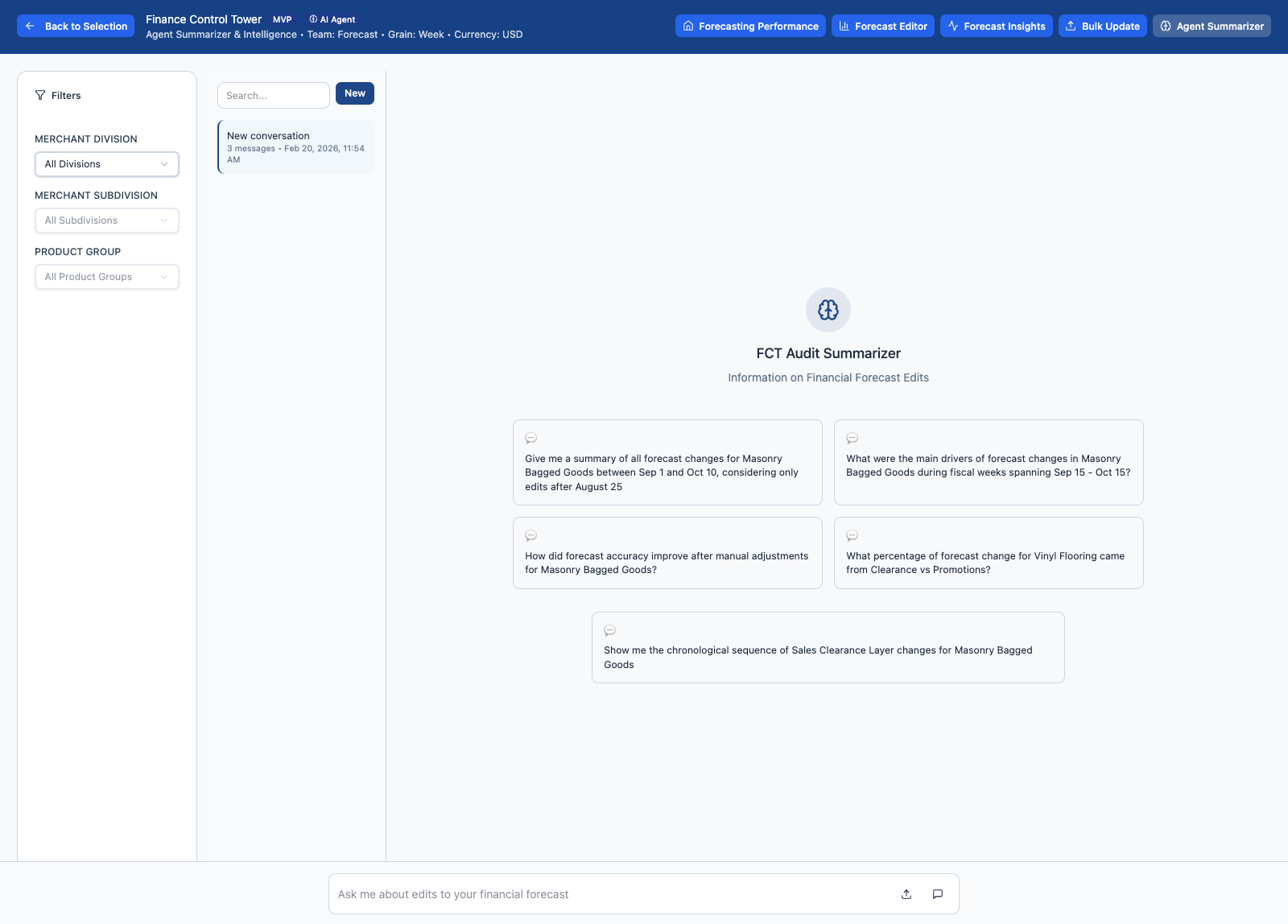This screenshot has width=1288, height=924.
Task: Click the Bulk Update upload icon
Action: (1071, 26)
